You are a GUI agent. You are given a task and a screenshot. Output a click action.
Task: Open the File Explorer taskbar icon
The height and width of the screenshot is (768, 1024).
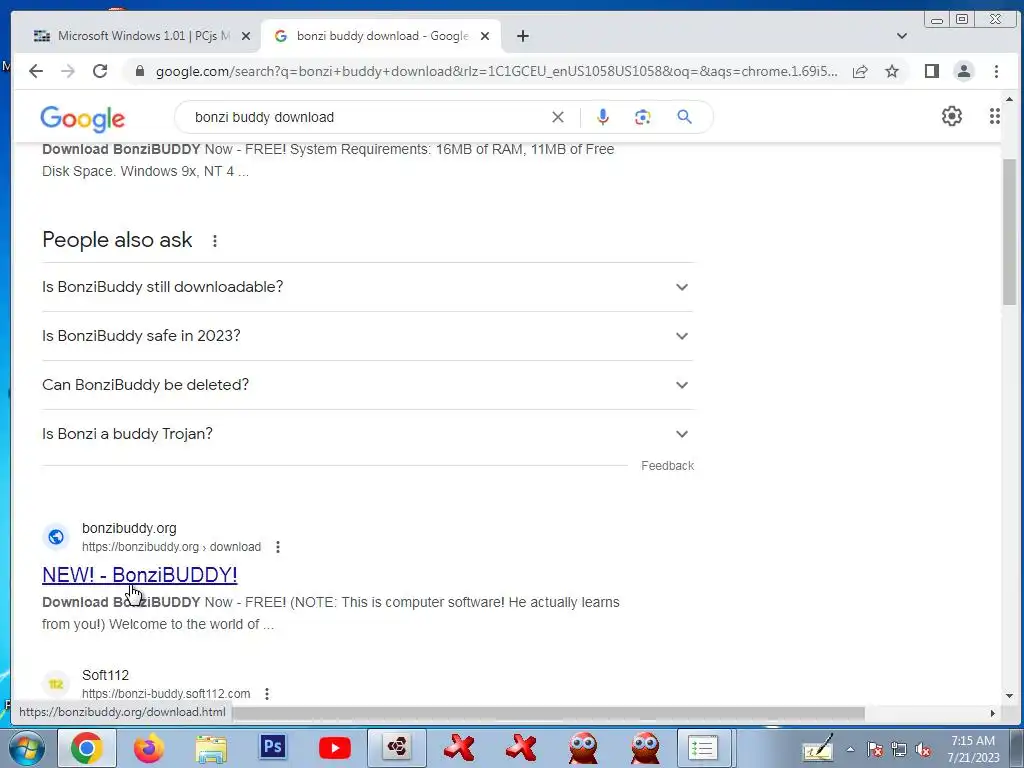pyautogui.click(x=211, y=748)
